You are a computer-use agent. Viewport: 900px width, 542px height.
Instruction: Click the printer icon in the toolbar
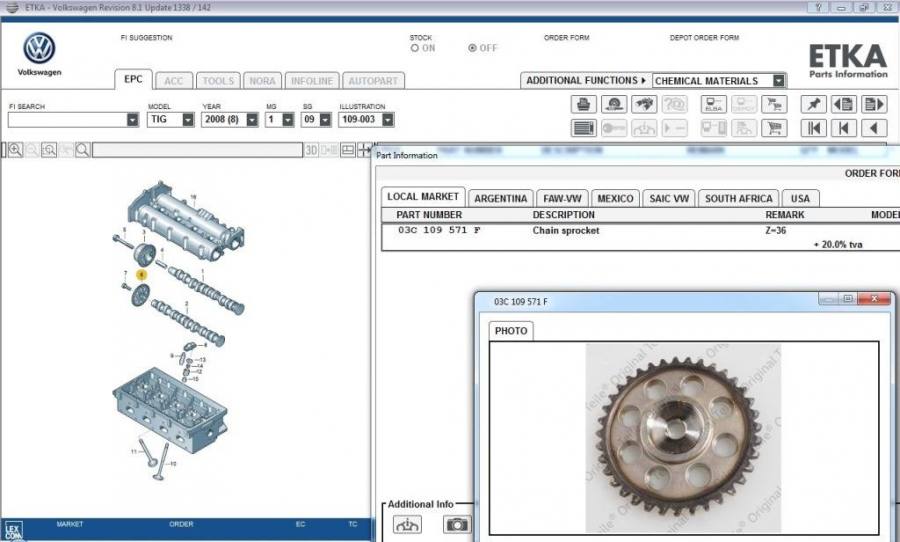[x=584, y=104]
